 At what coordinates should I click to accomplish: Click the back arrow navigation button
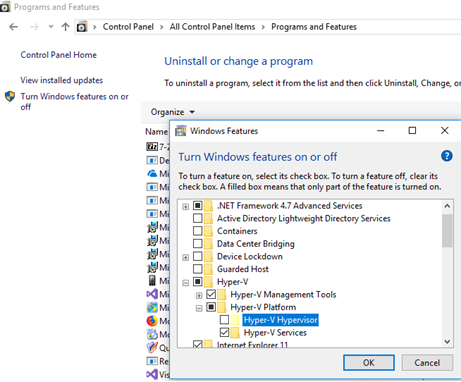pos(13,27)
